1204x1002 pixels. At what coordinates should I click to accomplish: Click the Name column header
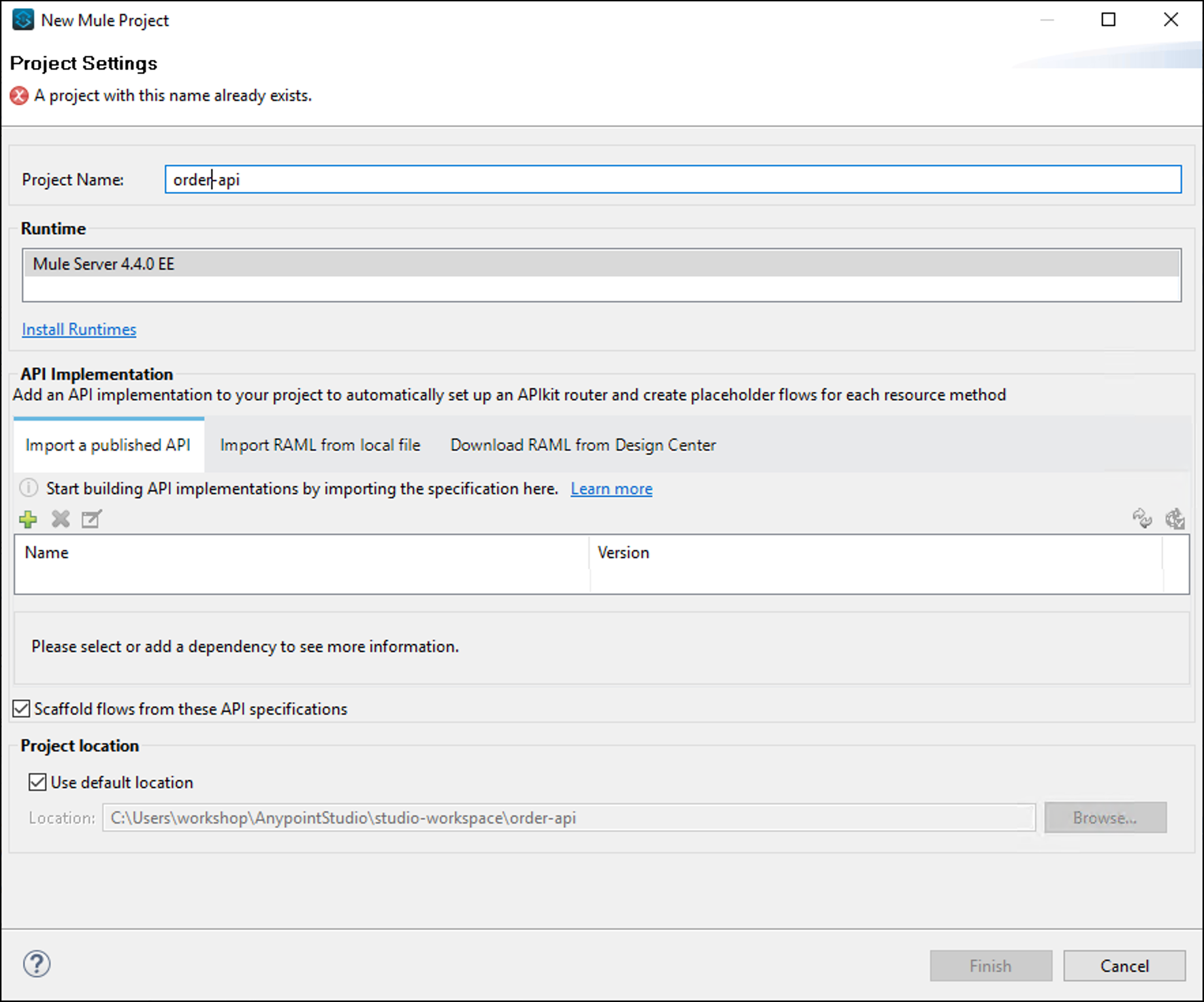[x=46, y=552]
